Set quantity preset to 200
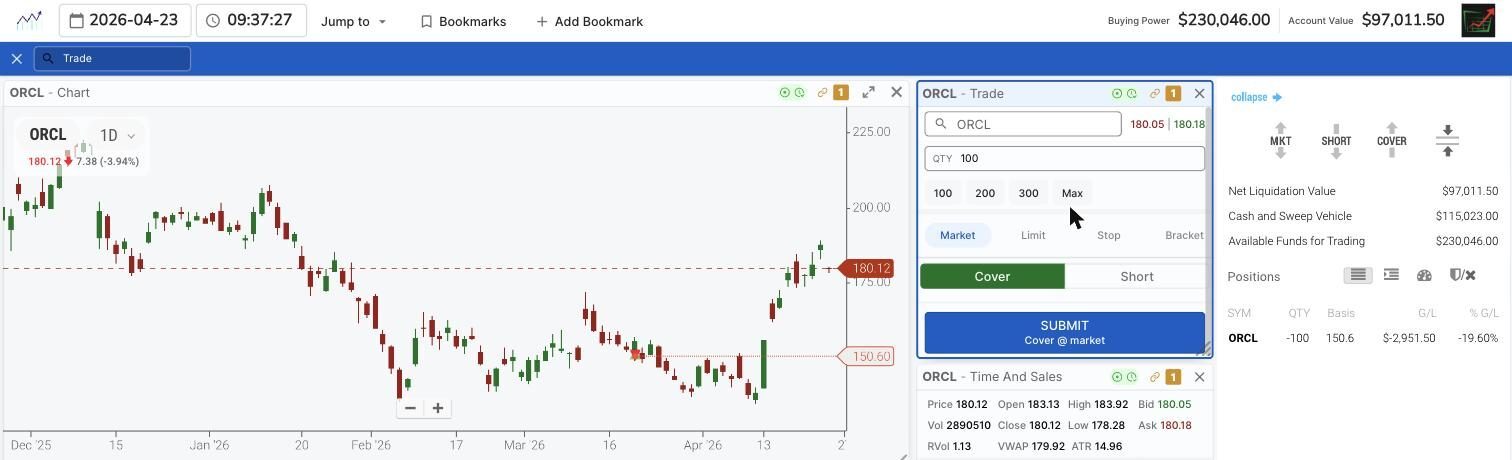Image resolution: width=1512 pixels, height=460 pixels. coord(985,193)
